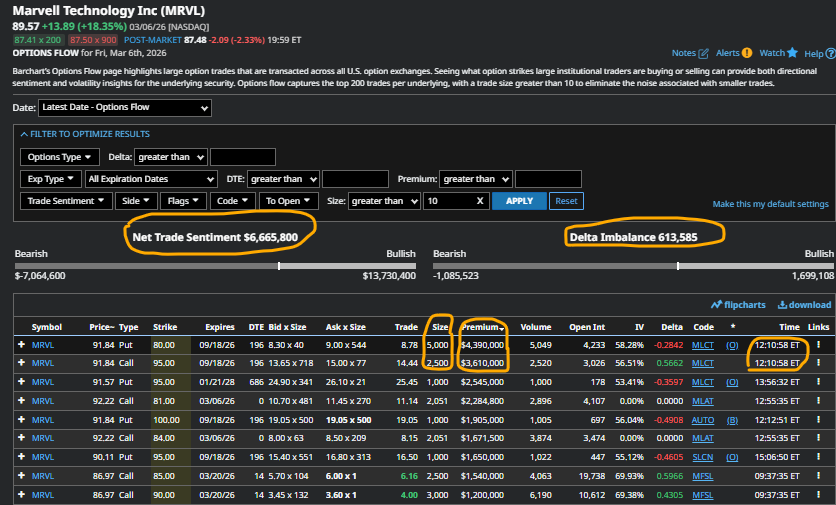This screenshot has height=505, width=836.
Task: Sort table by Premium column header
Action: [482, 327]
